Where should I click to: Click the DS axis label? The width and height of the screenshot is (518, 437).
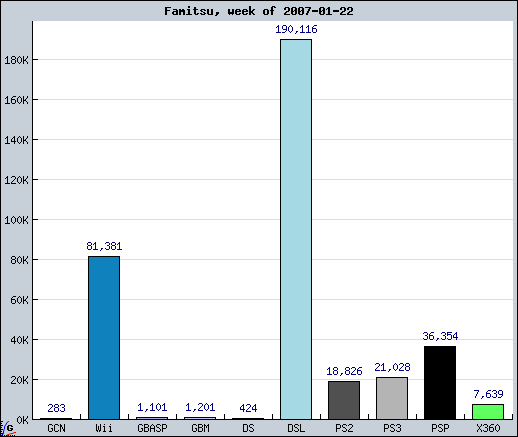click(x=248, y=428)
